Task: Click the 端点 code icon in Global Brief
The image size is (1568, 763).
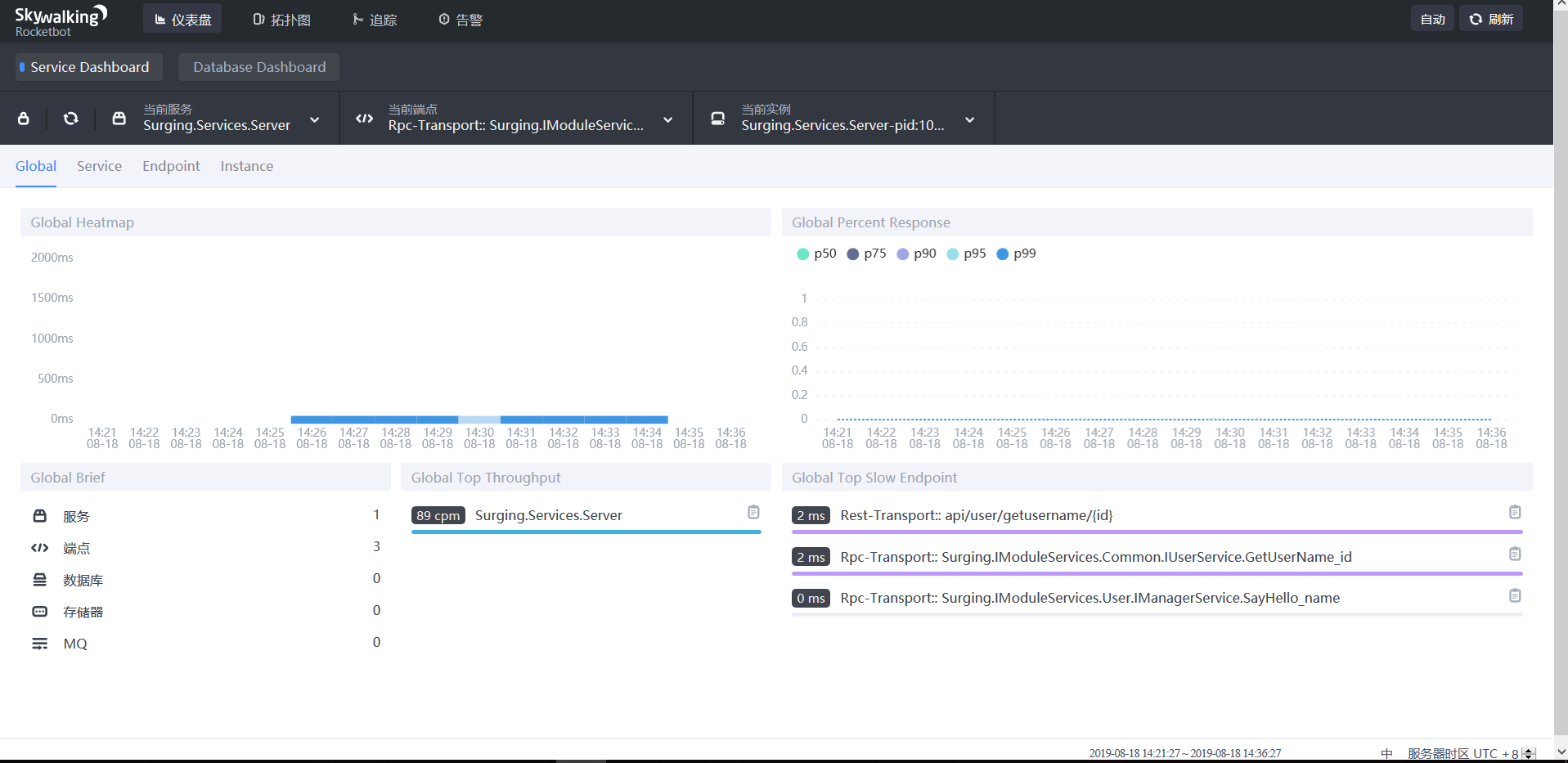Action: (x=39, y=548)
